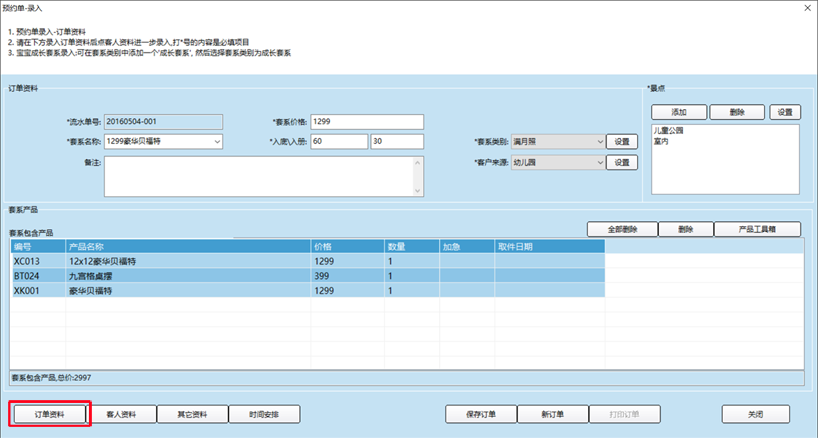Viewport: 818px width, 438px height.
Task: Click the 打印订单 button
Action: coord(624,414)
